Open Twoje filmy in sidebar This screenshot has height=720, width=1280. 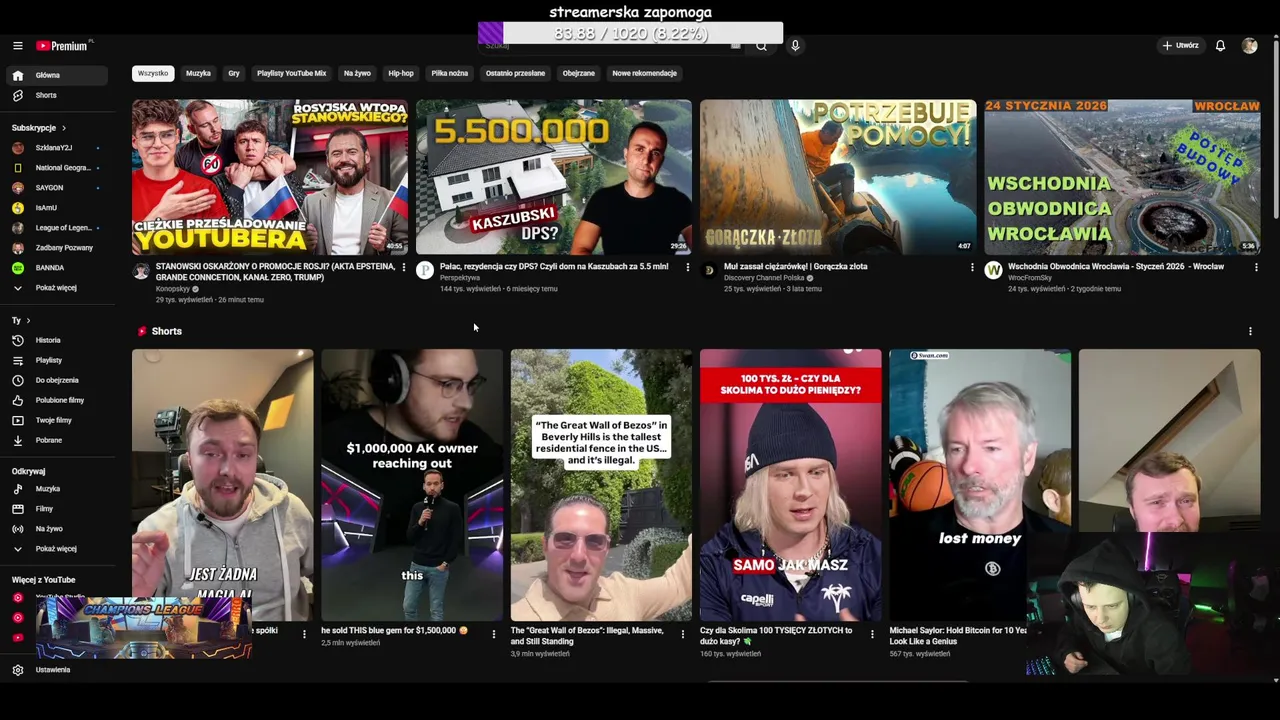tap(57, 420)
